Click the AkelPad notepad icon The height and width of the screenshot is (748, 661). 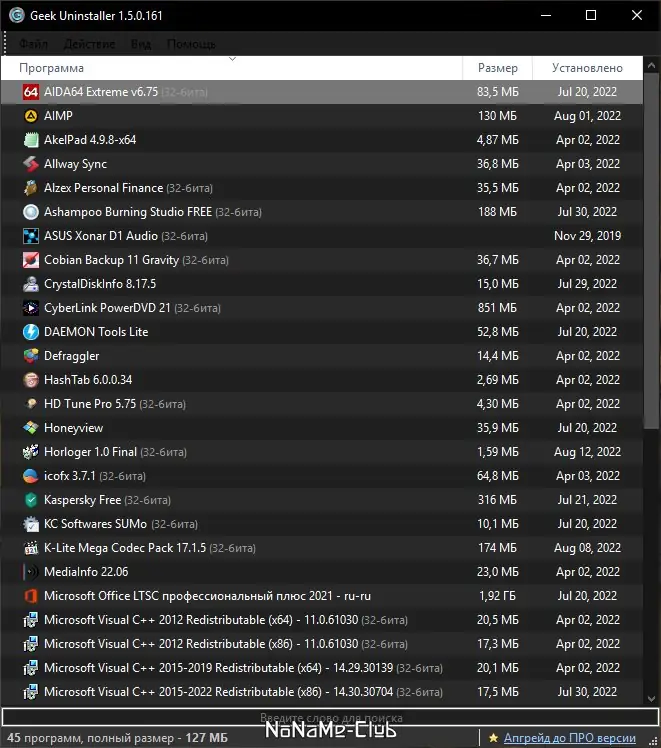pyautogui.click(x=31, y=140)
